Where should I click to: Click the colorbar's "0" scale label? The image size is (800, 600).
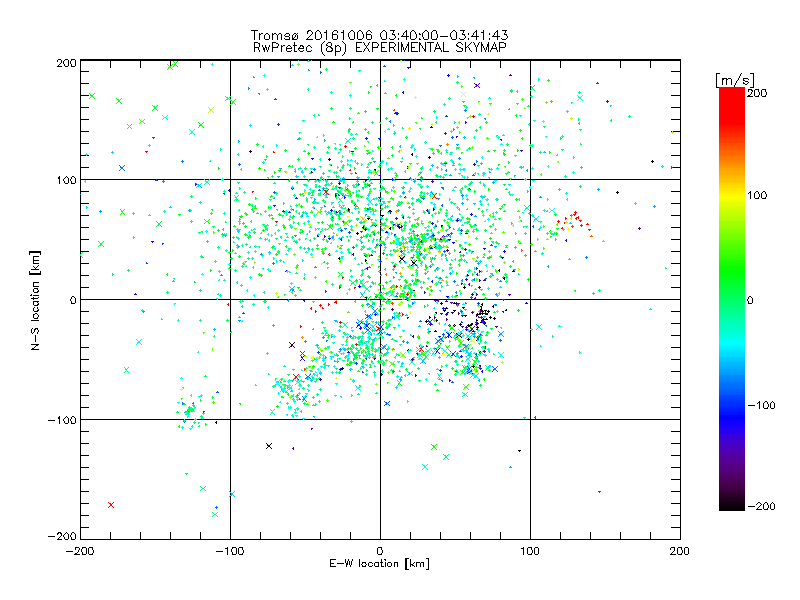point(750,300)
